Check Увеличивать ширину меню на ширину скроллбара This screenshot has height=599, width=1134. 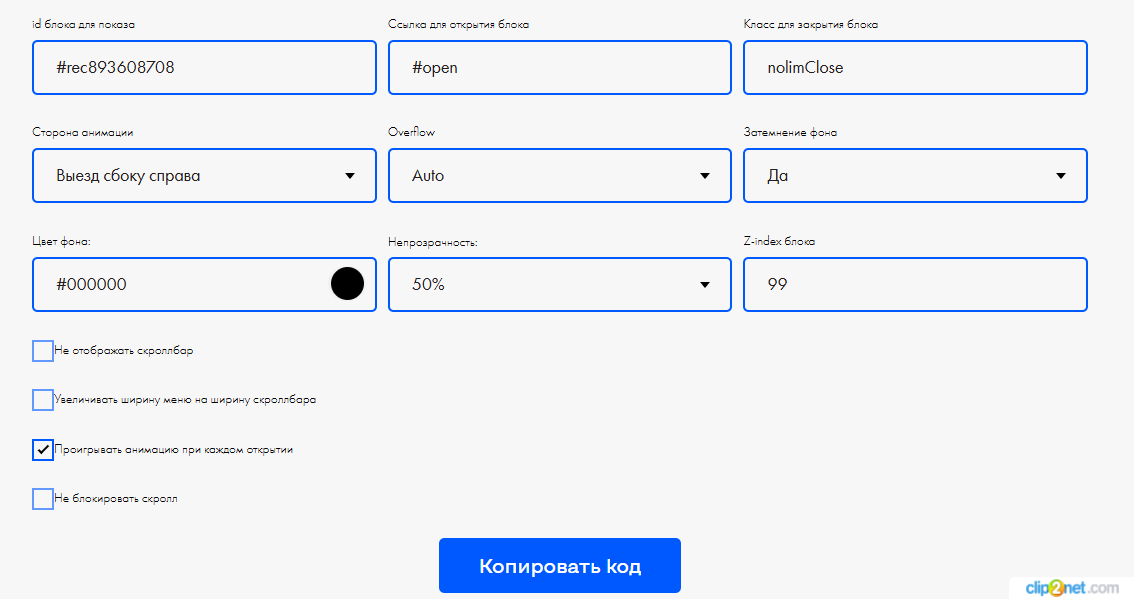tap(43, 400)
